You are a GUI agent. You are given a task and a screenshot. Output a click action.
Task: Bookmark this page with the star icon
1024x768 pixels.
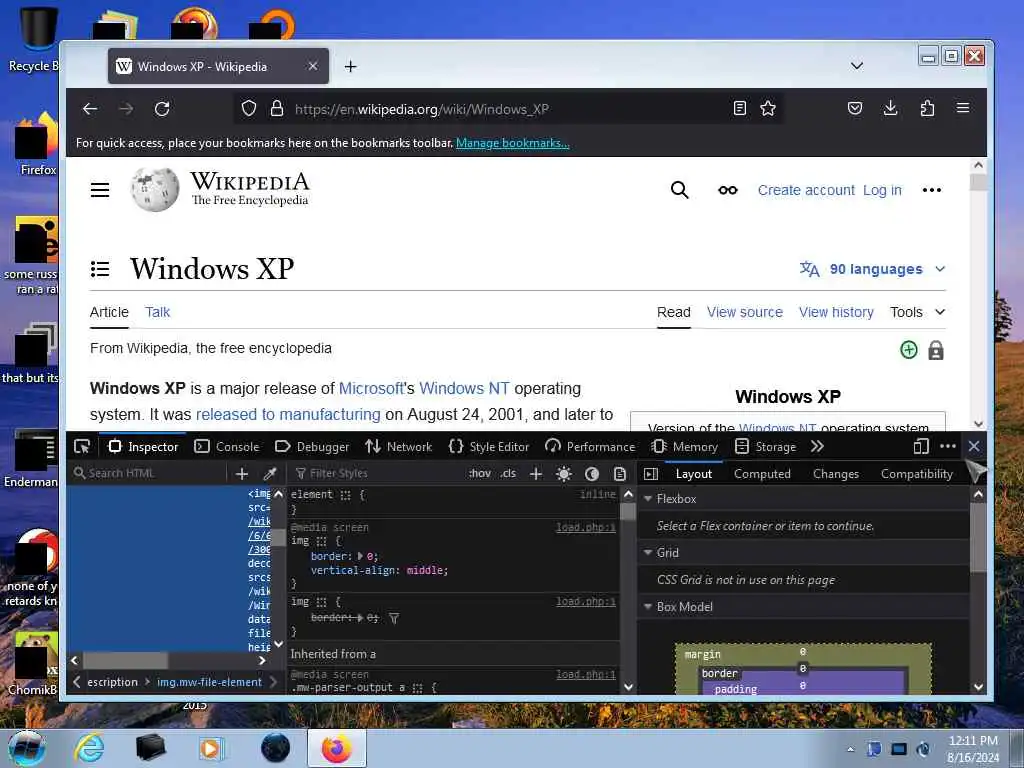click(768, 108)
